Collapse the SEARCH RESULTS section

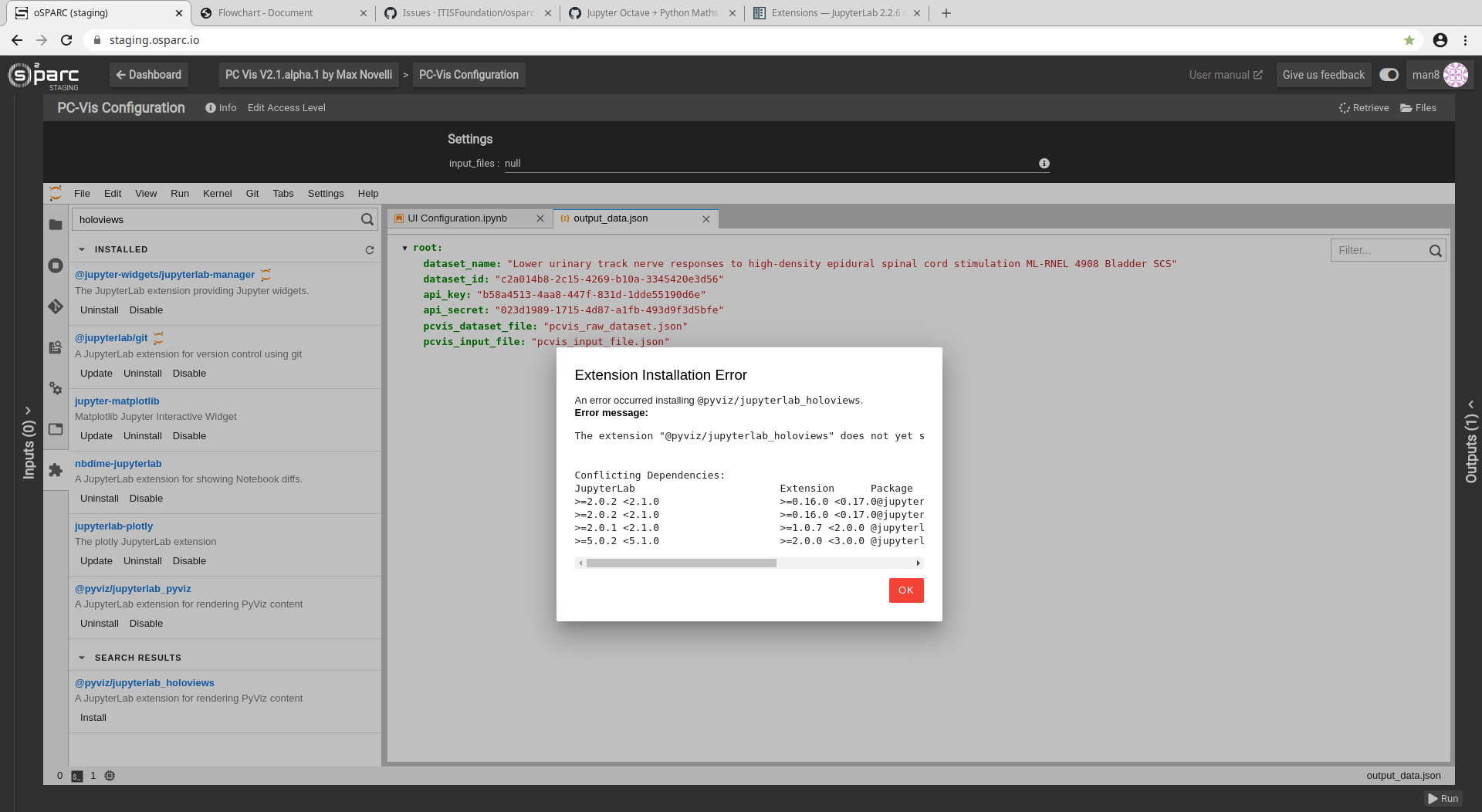(x=83, y=657)
